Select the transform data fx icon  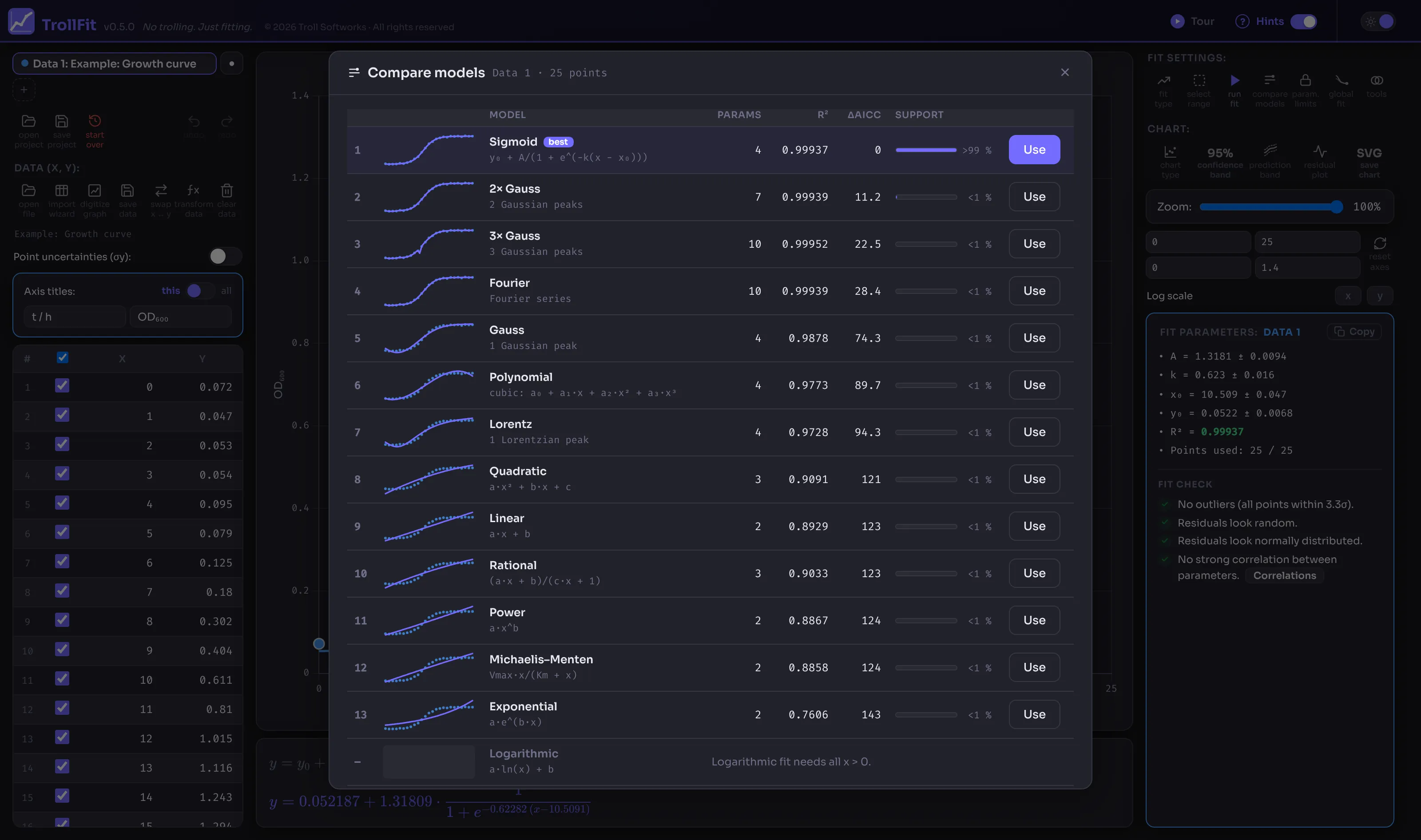tap(194, 191)
